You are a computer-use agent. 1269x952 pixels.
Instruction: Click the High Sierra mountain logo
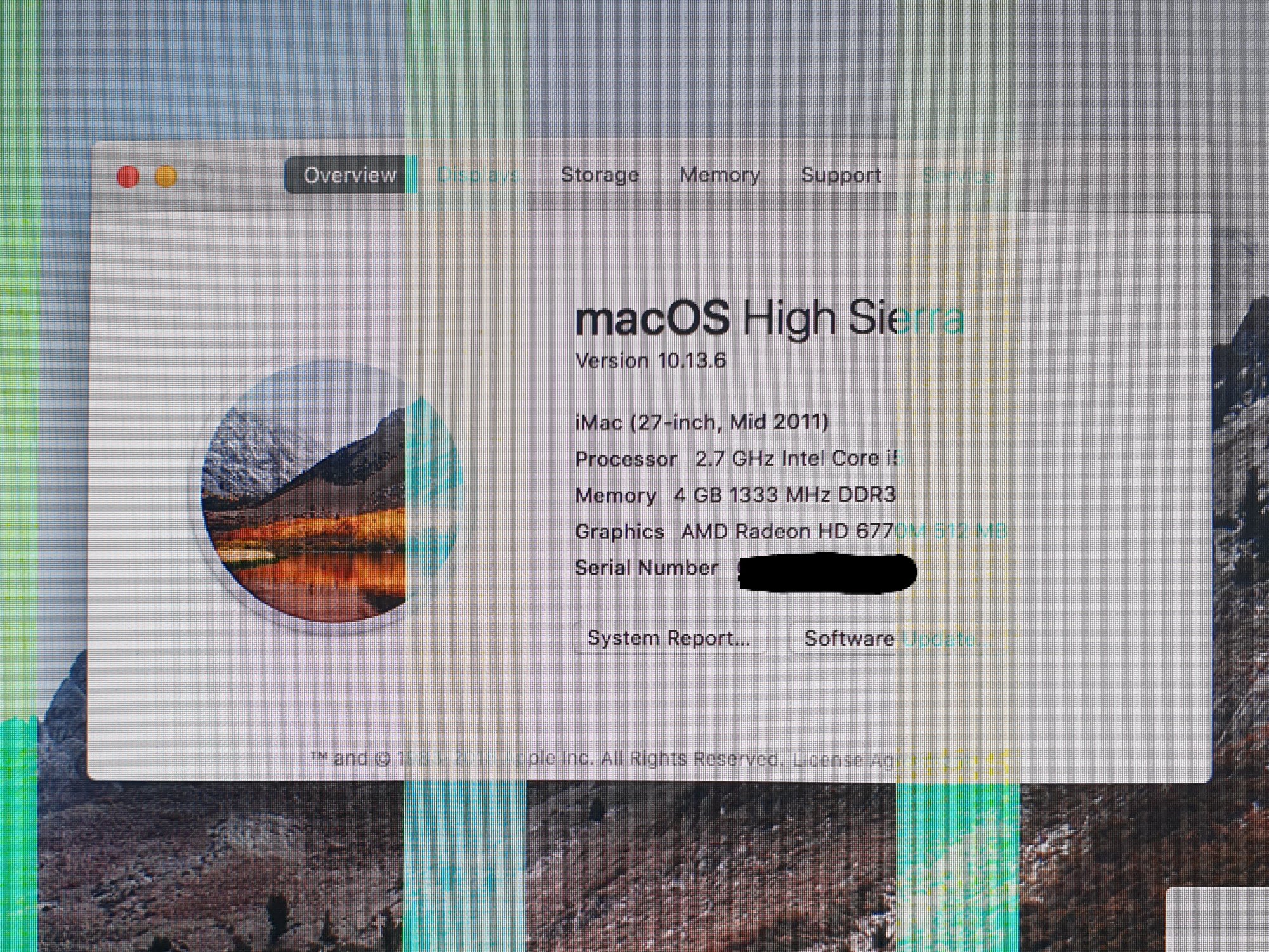pyautogui.click(x=330, y=493)
